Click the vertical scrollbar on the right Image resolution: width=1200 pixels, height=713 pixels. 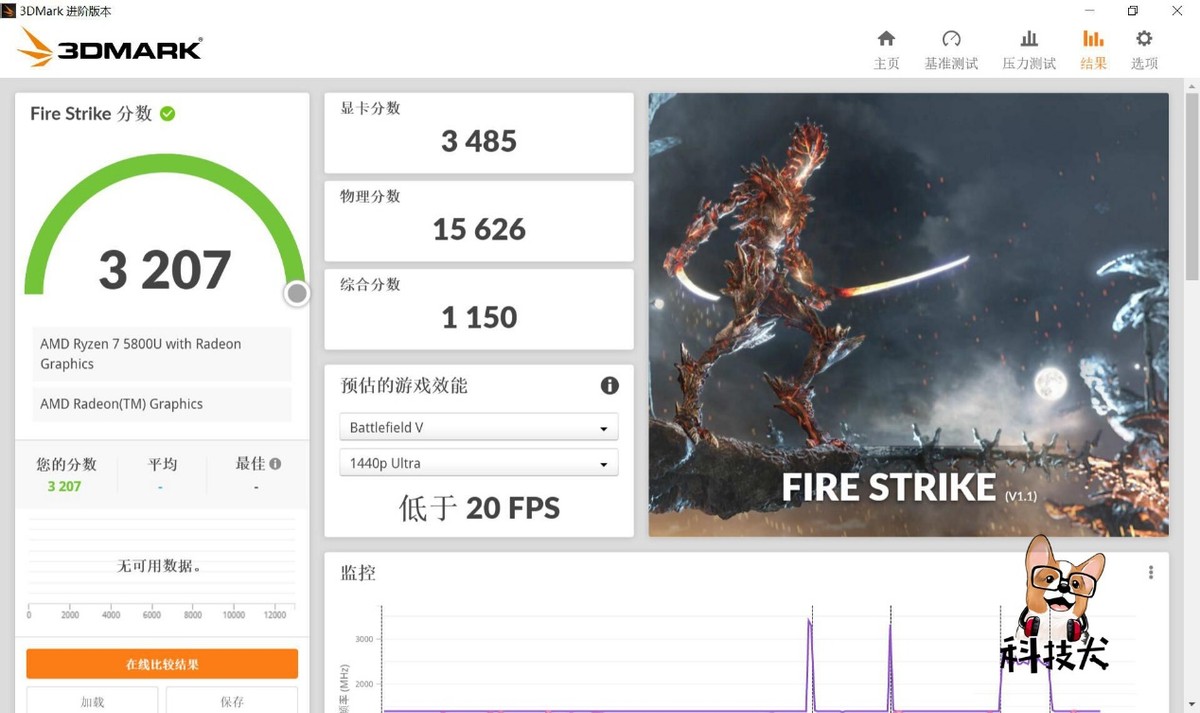(1191, 185)
